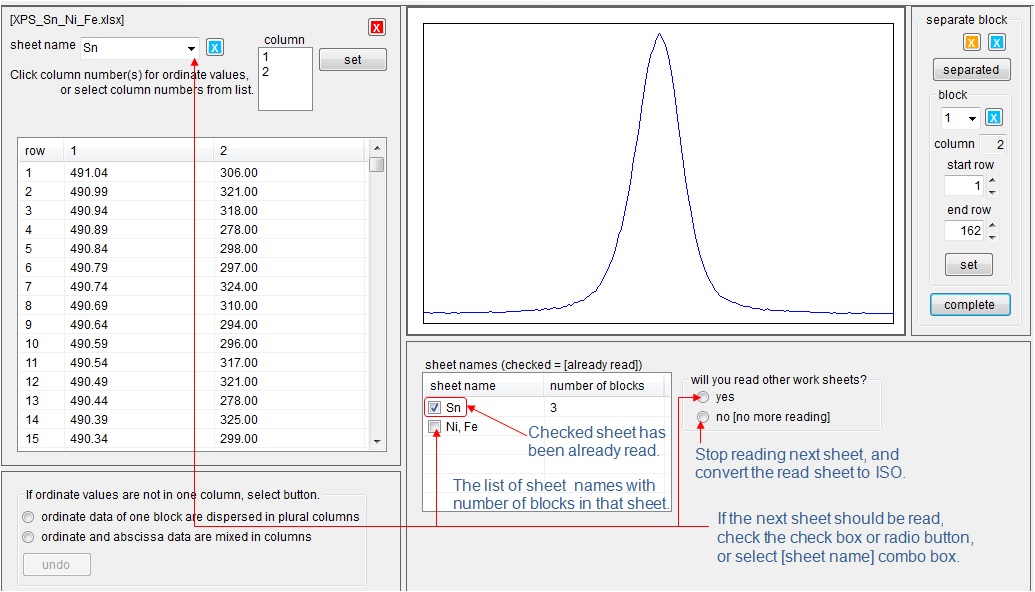Decrease the end row spinner value
This screenshot has width=1035, height=592.
point(991,237)
